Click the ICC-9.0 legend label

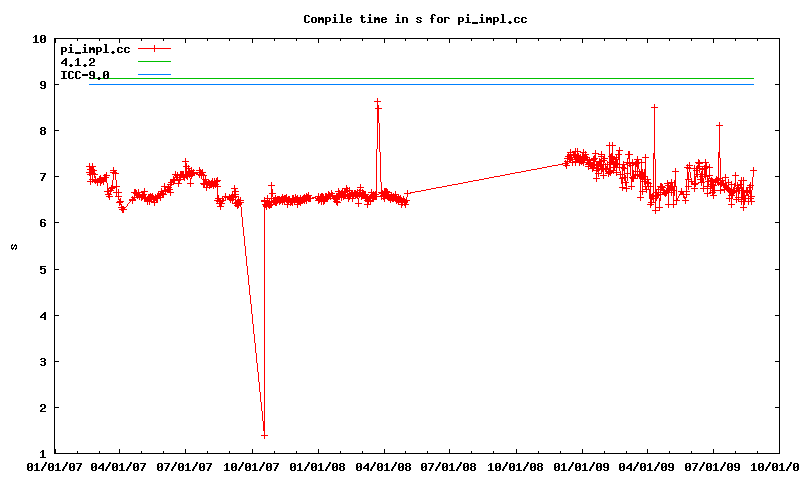[85, 75]
